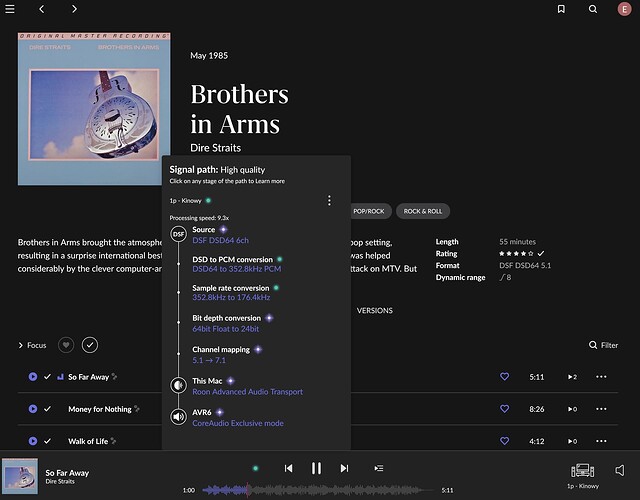
Task: Click the AVR6 speaker output icon
Action: pyautogui.click(x=178, y=417)
